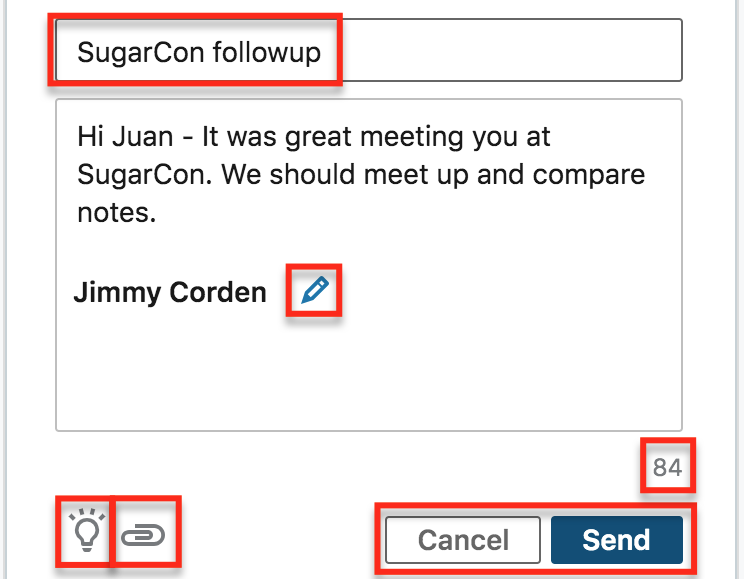Cancel the message draft

click(463, 540)
